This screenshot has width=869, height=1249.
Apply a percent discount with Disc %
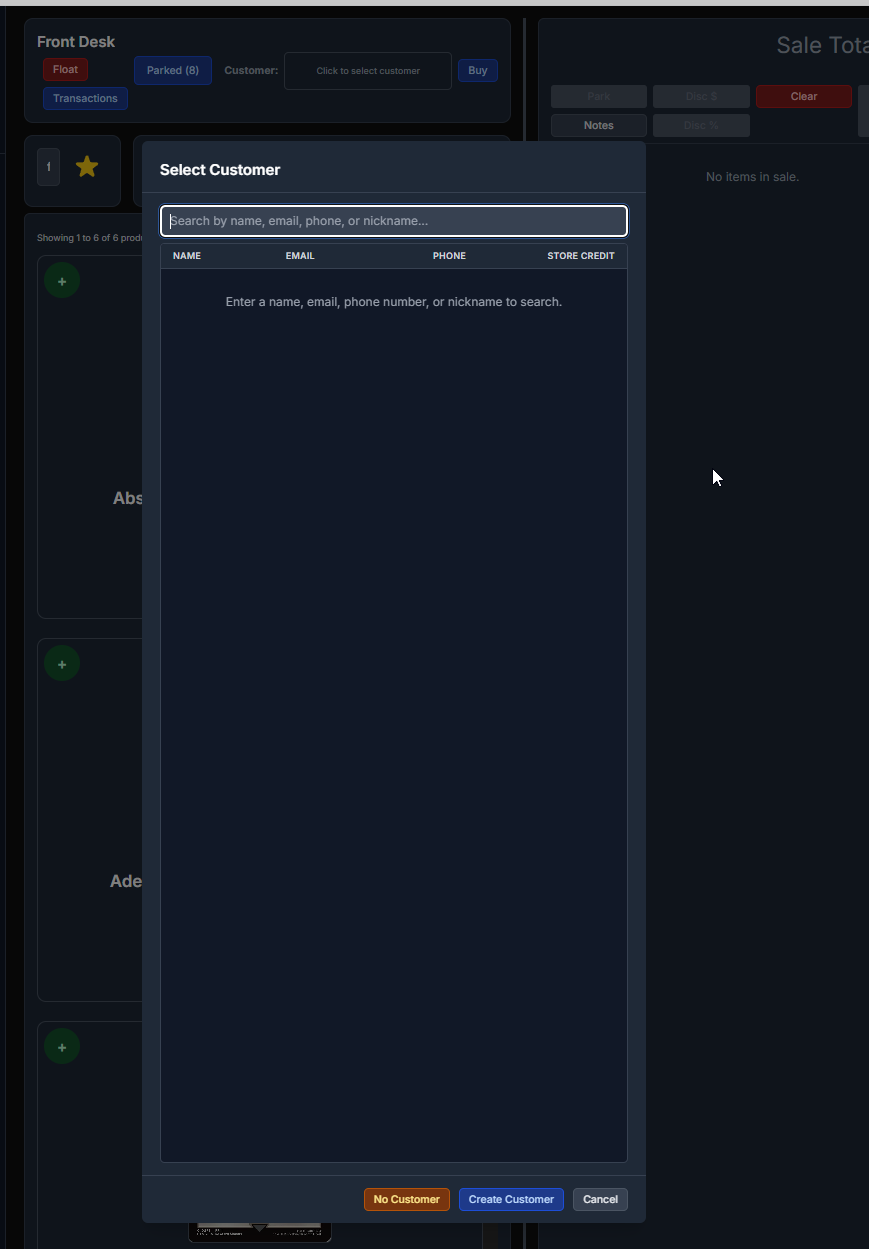click(x=701, y=125)
